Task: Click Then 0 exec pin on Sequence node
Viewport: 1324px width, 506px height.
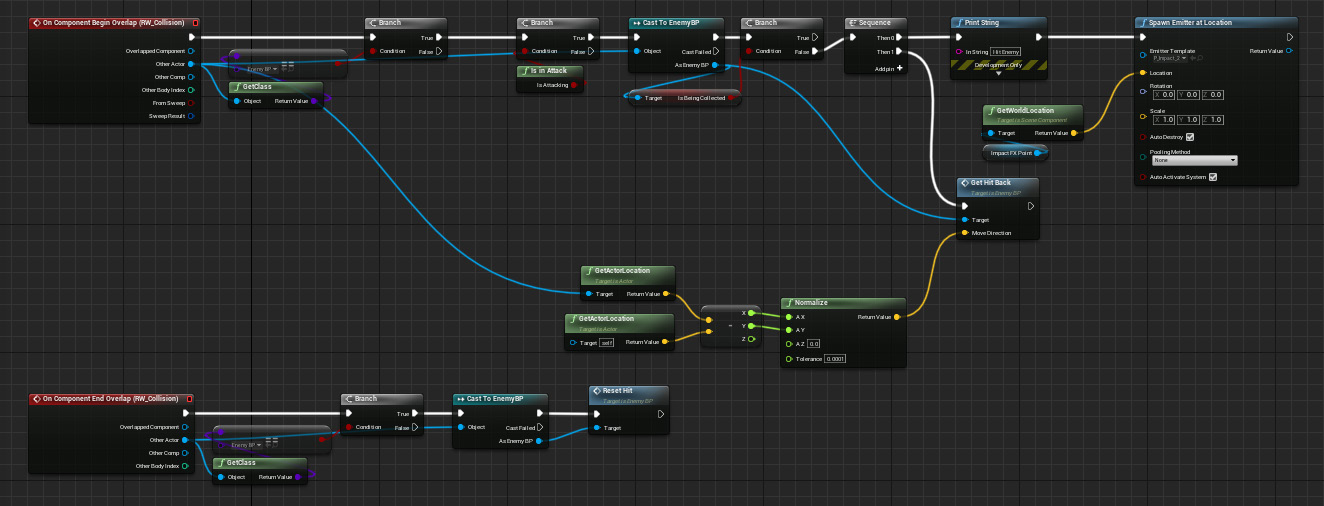Action: click(x=899, y=38)
